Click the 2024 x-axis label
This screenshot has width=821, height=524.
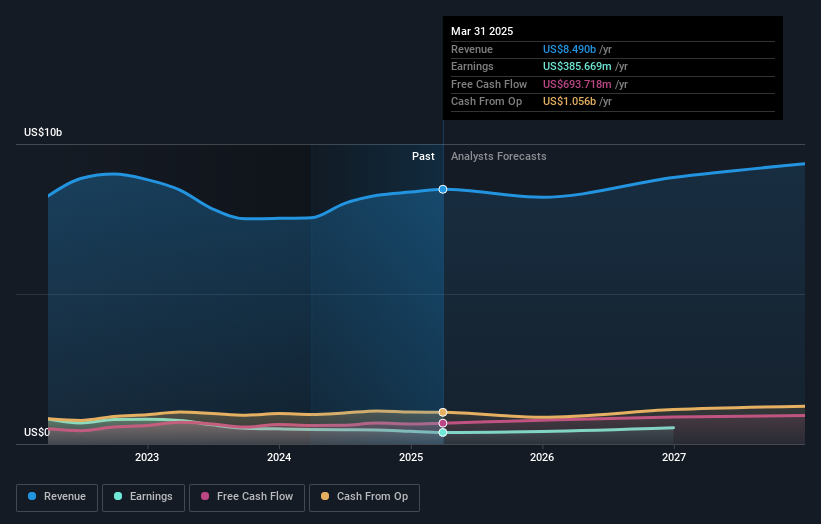click(279, 457)
